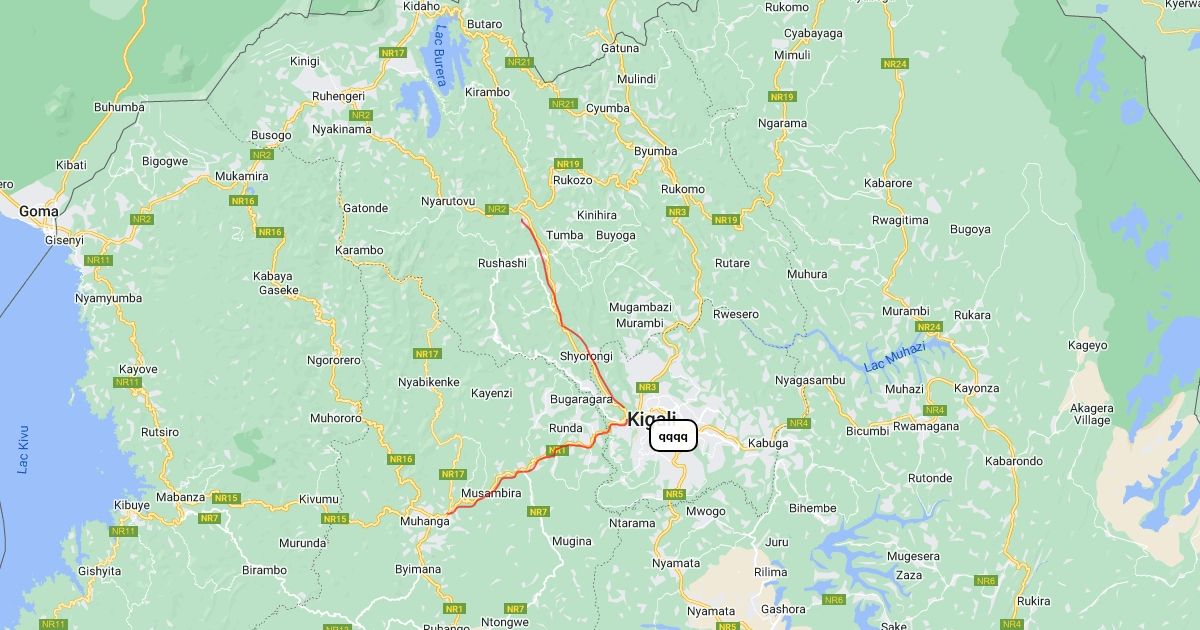This screenshot has height=630, width=1200.
Task: Click the Byumba town label
Action: click(655, 151)
